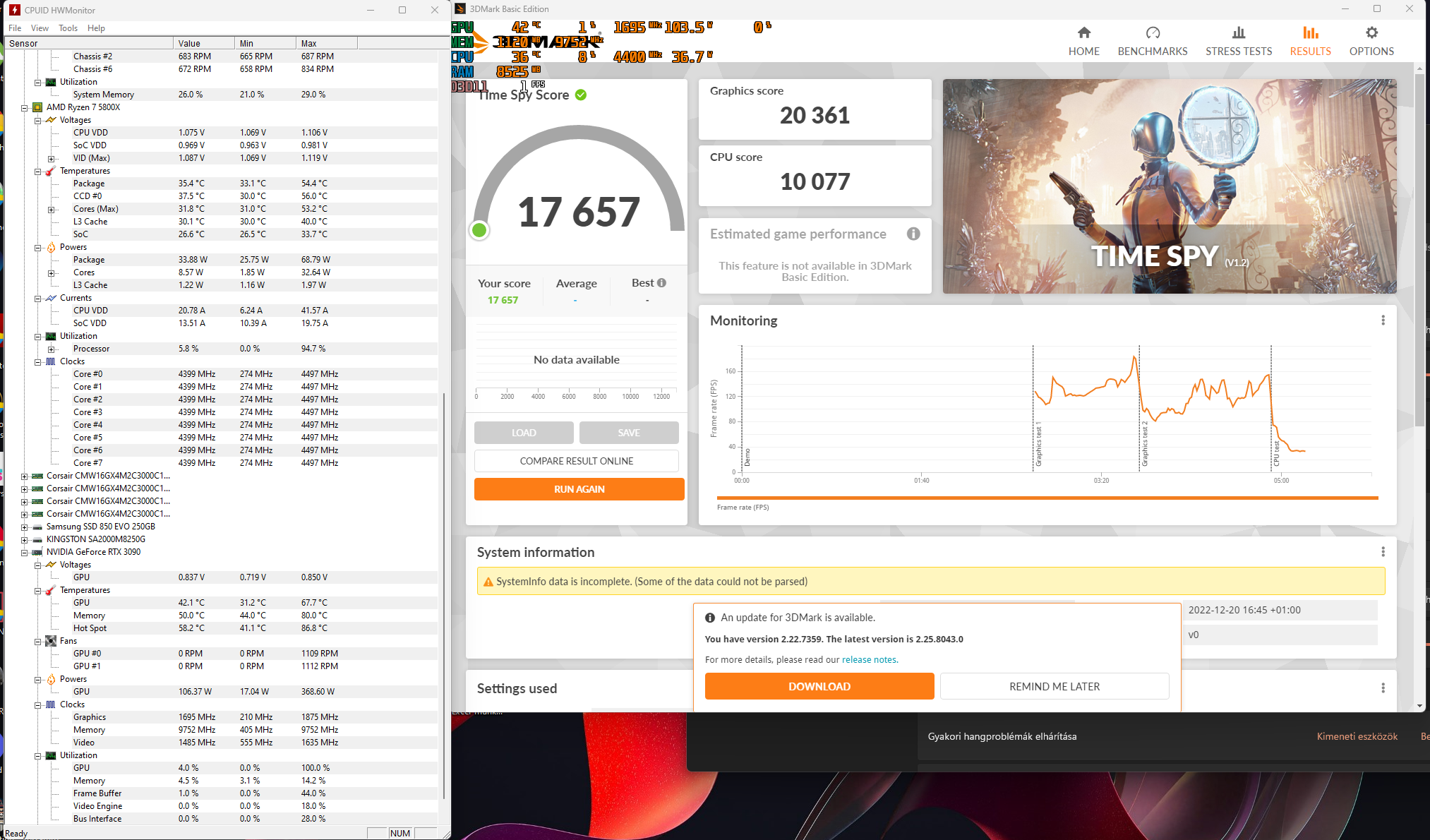Click the LOAD button in 3DMark
Image resolution: width=1430 pixels, height=840 pixels.
(x=524, y=433)
